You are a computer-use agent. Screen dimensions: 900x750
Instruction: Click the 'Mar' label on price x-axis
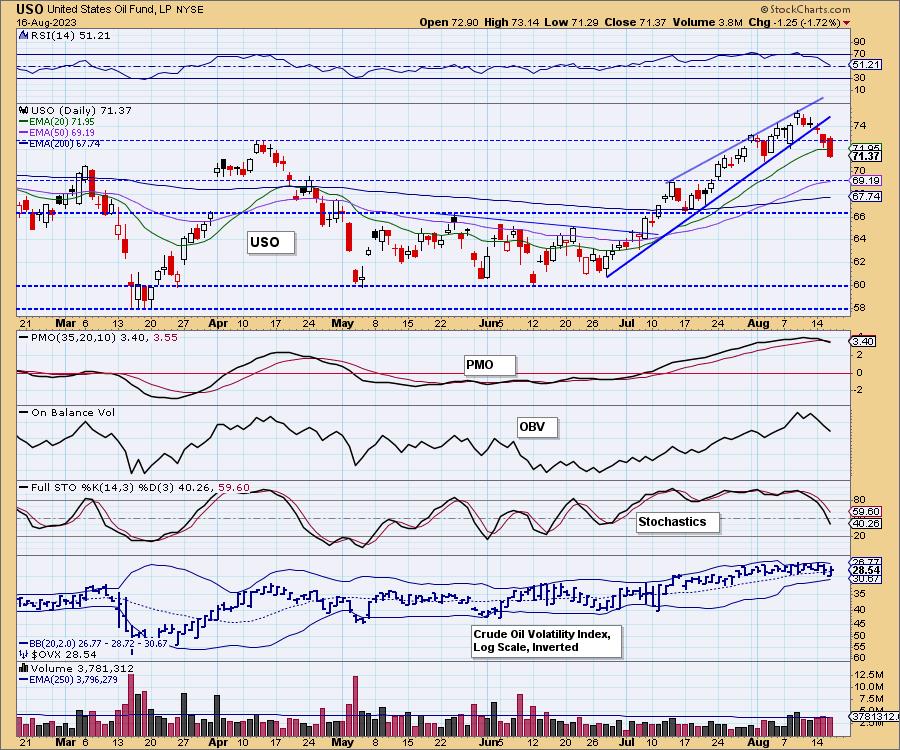pos(65,324)
